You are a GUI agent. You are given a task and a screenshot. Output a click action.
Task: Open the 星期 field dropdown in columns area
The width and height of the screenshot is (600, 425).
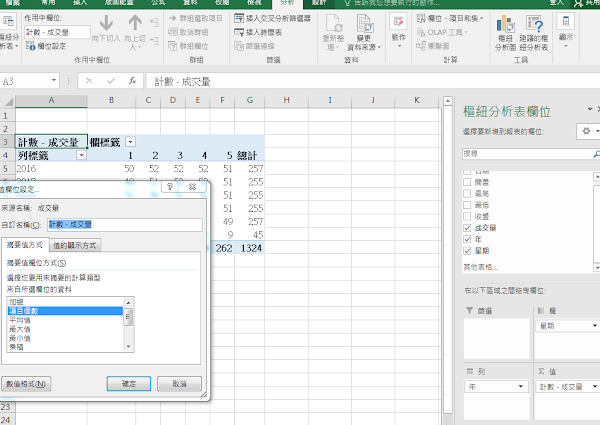coord(595,326)
